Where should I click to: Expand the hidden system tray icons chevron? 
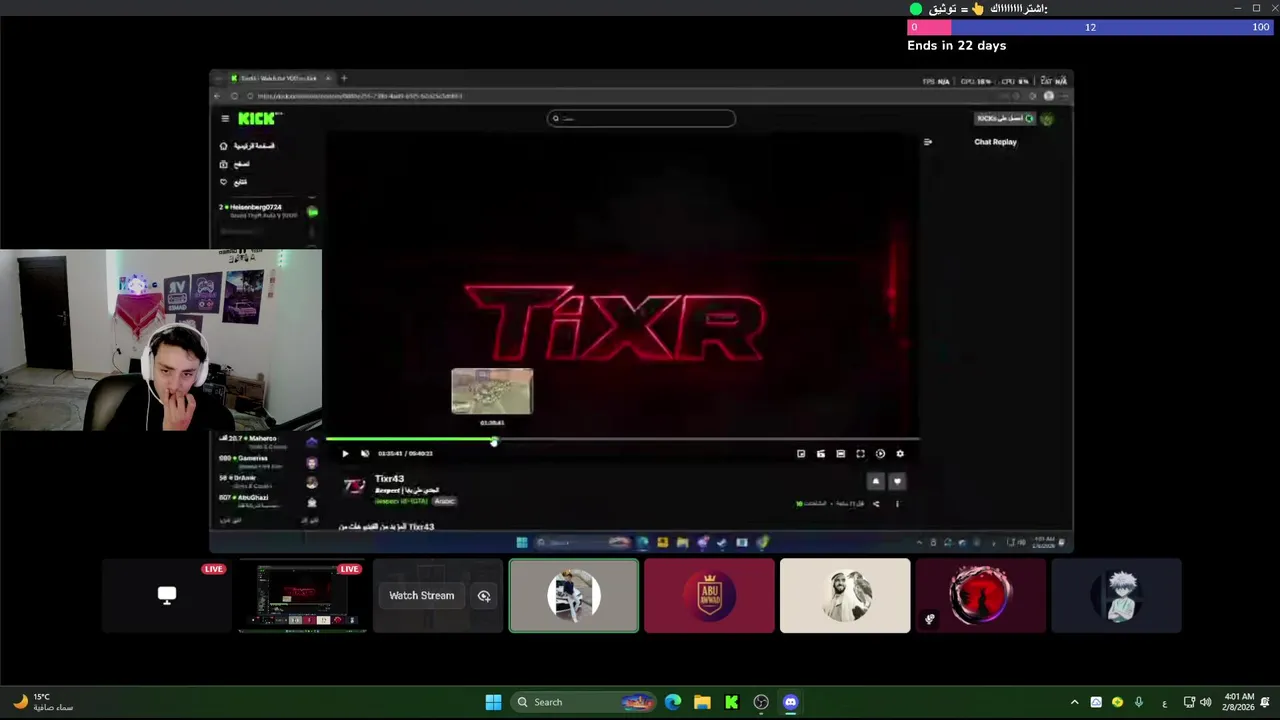point(1074,702)
